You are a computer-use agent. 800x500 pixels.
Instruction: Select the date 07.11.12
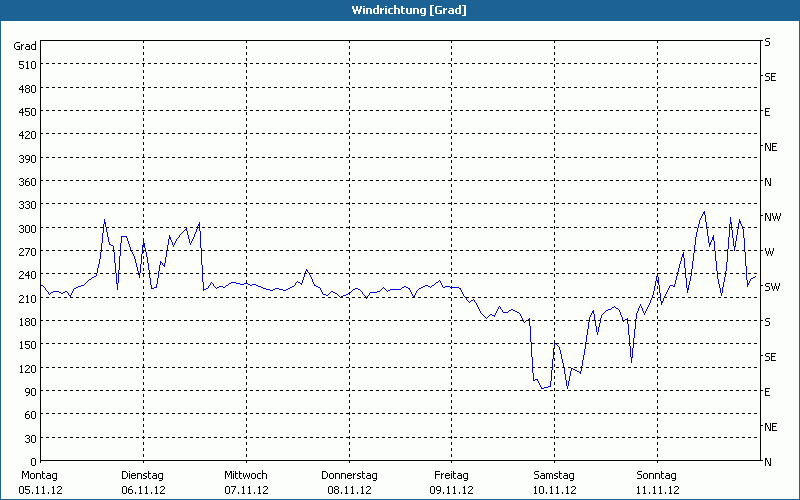click(x=246, y=490)
